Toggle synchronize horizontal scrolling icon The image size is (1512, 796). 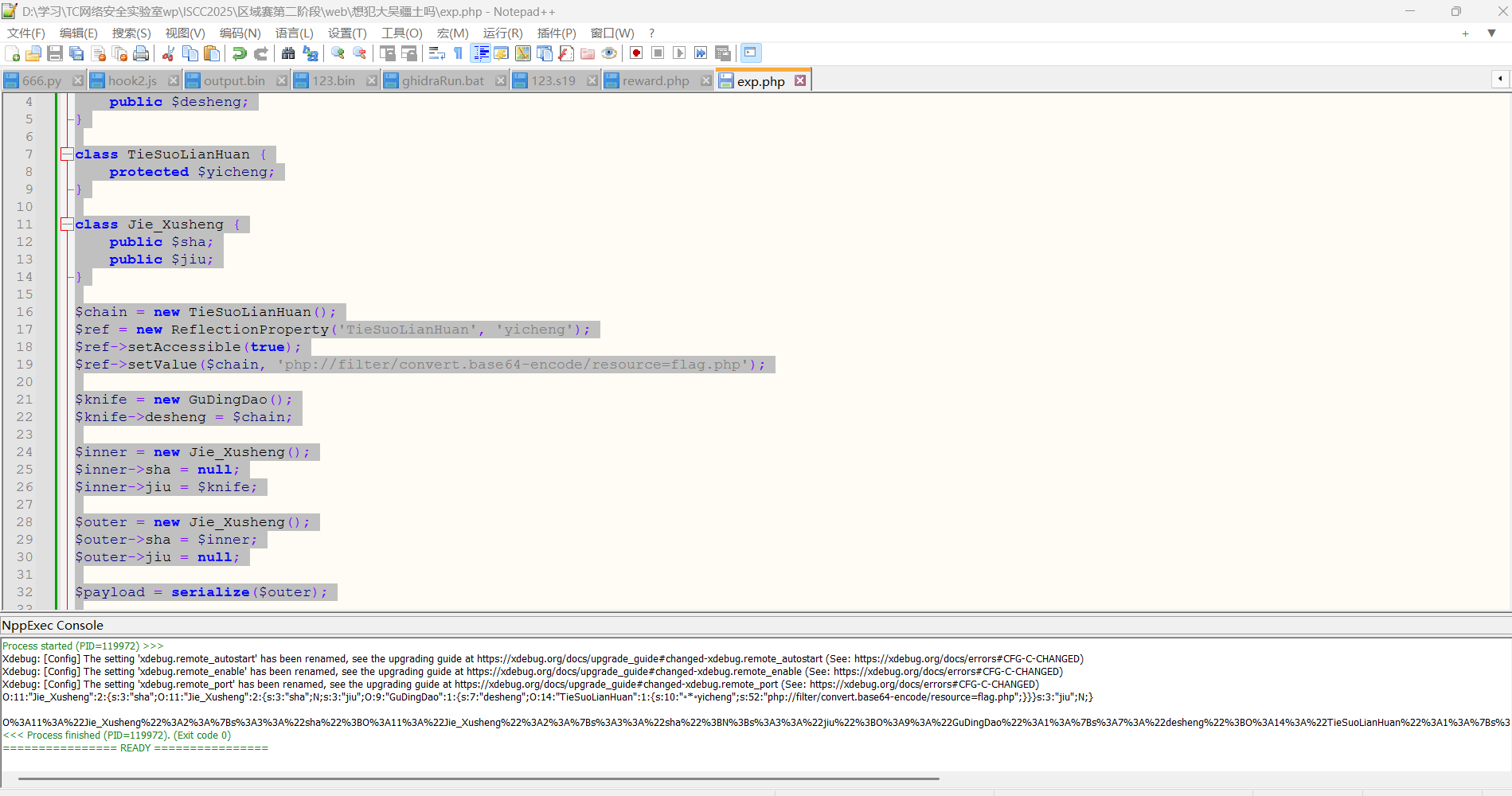coord(409,53)
